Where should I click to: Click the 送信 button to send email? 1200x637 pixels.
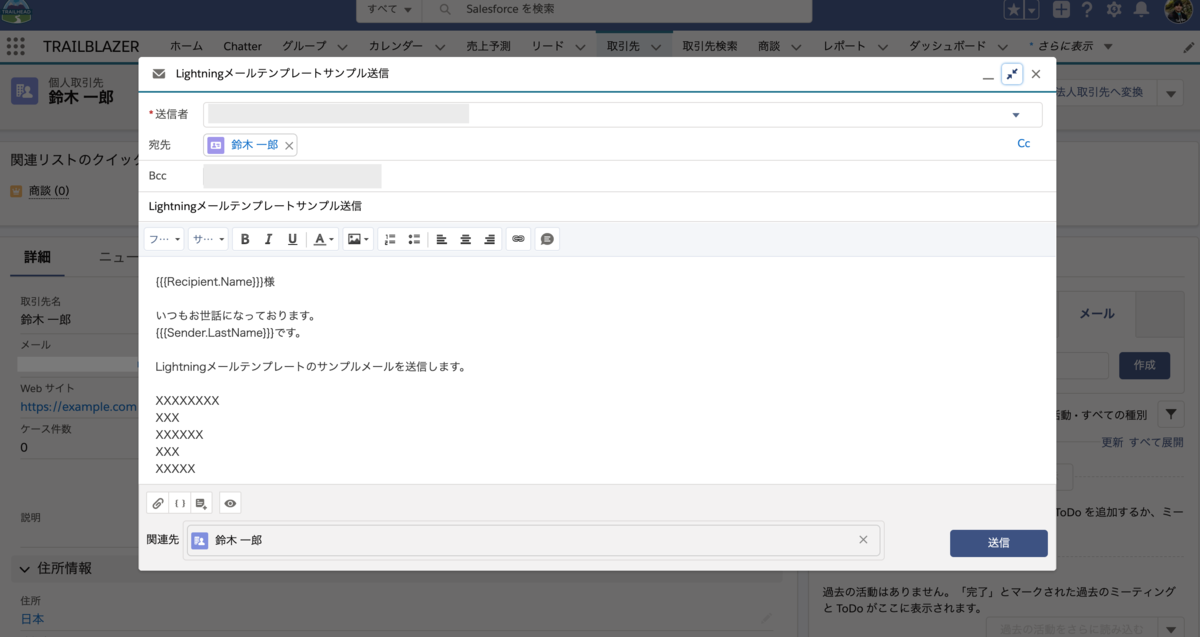pyautogui.click(x=998, y=543)
